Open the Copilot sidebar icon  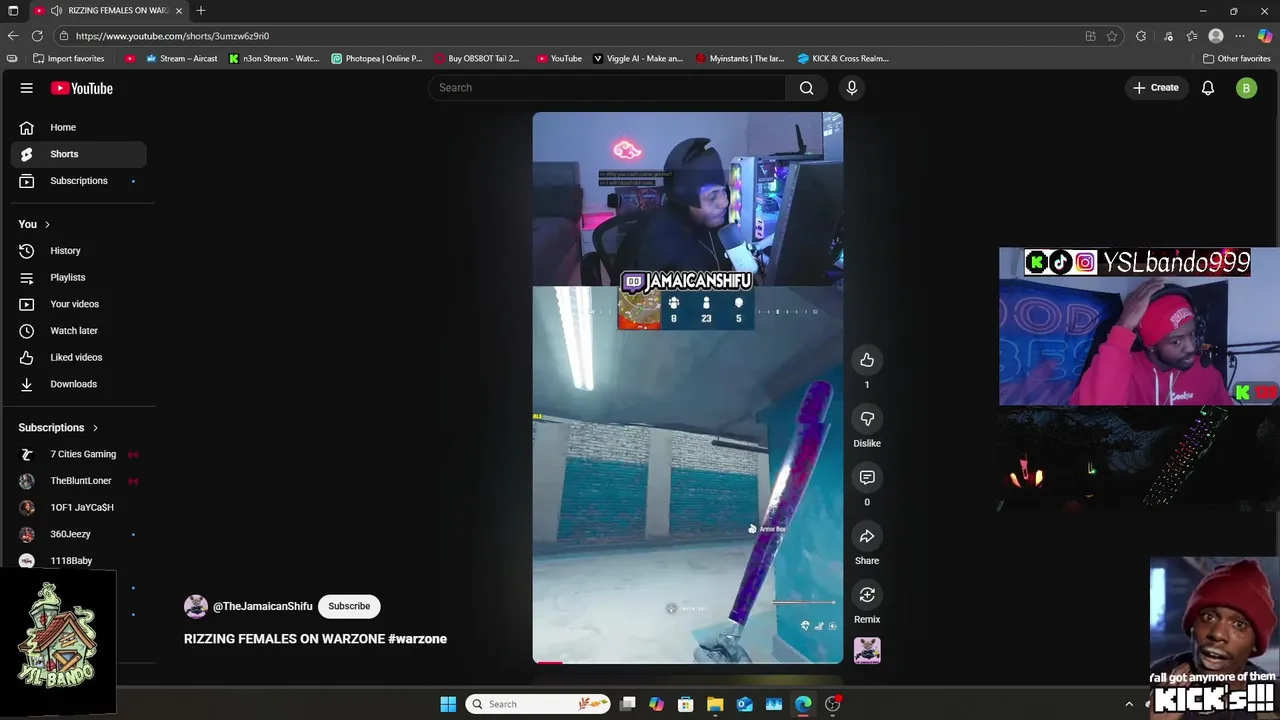[x=1265, y=36]
